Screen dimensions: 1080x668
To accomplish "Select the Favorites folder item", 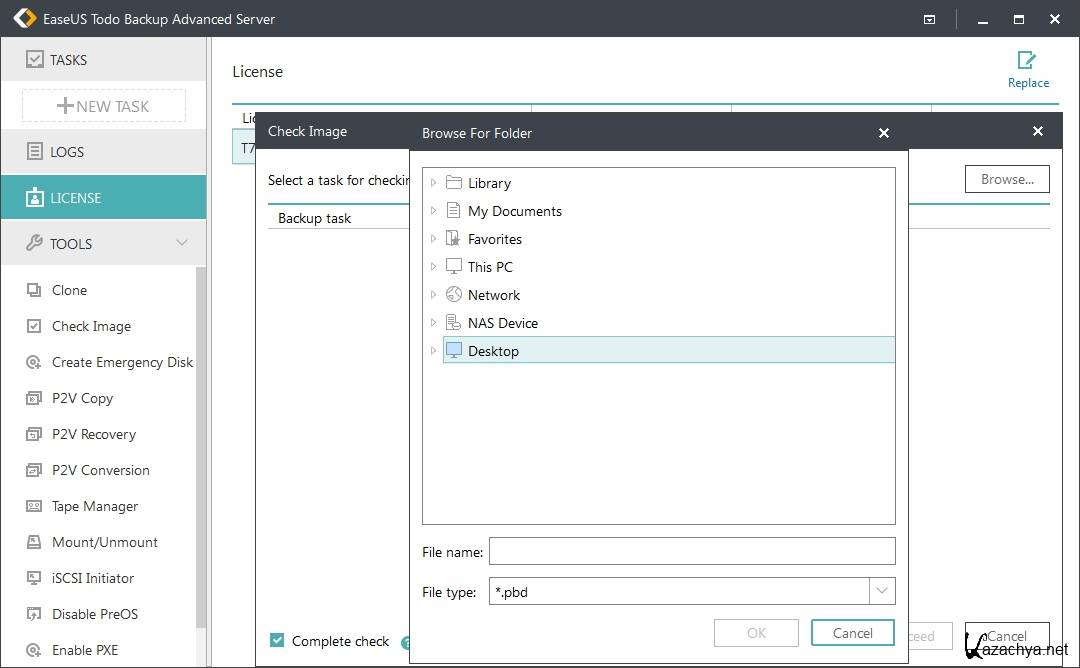I will click(494, 239).
